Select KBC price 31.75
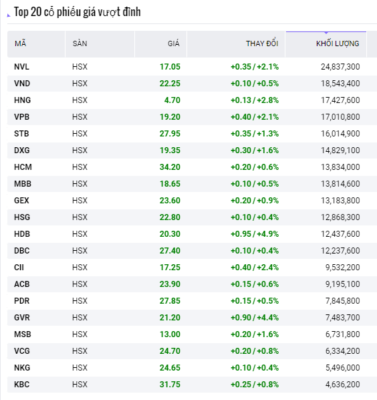This screenshot has width=377, height=400. pyautogui.click(x=170, y=384)
